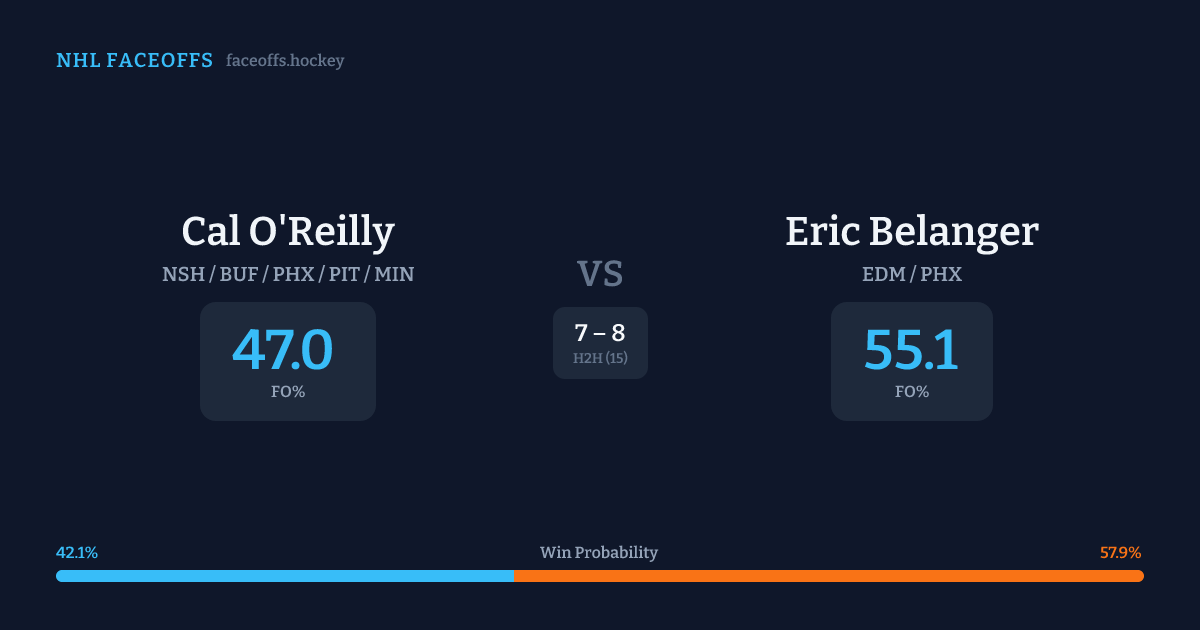Open the faceoffs.hockey link
The height and width of the screenshot is (630, 1200).
click(x=285, y=61)
